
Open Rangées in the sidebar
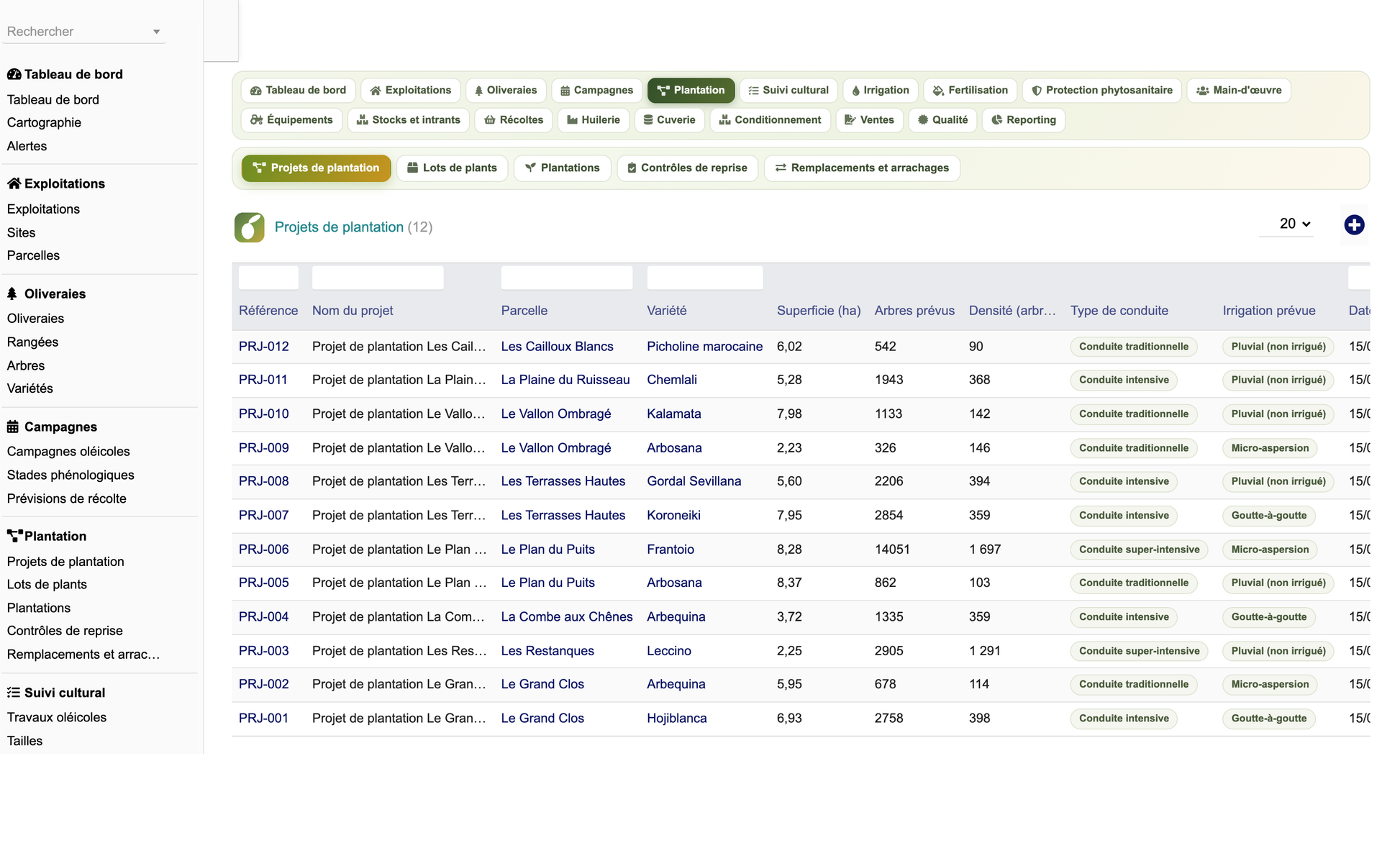[x=32, y=342]
